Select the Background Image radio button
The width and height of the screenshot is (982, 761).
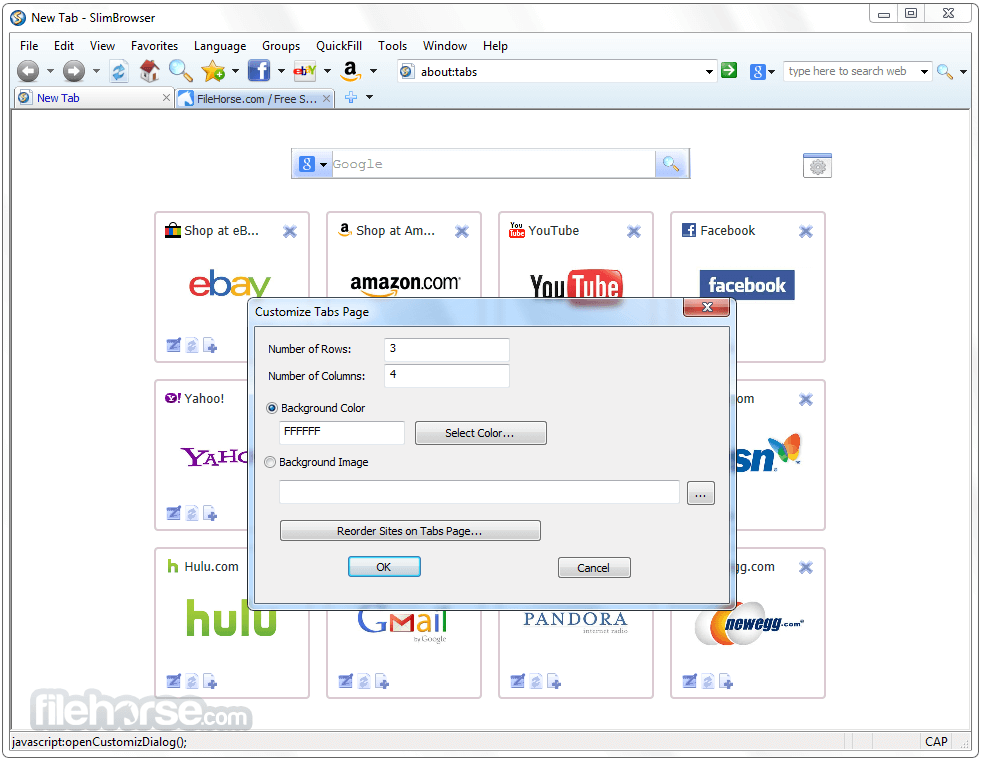click(x=270, y=462)
